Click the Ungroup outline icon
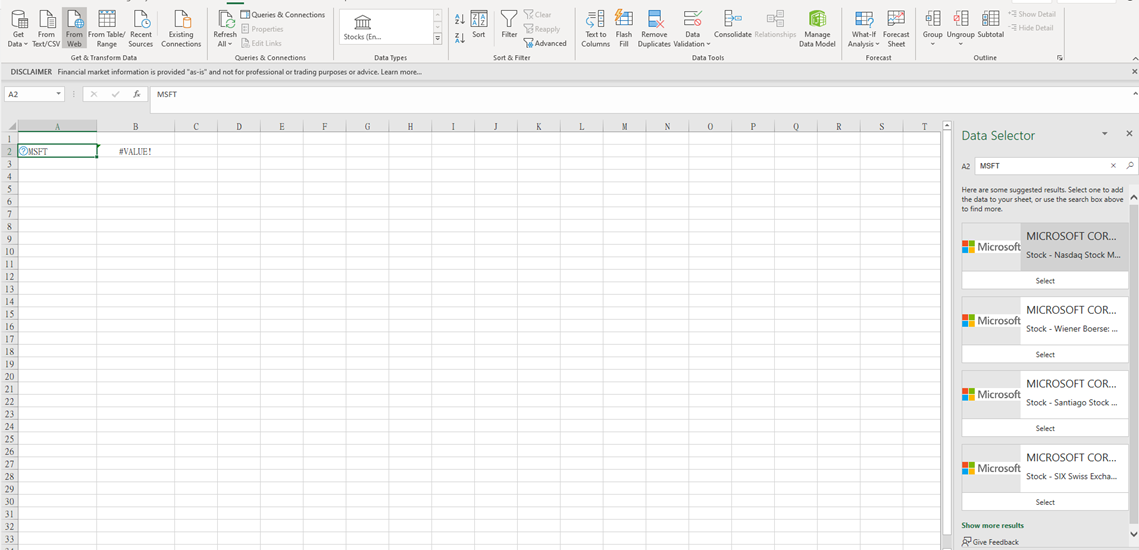 961,19
